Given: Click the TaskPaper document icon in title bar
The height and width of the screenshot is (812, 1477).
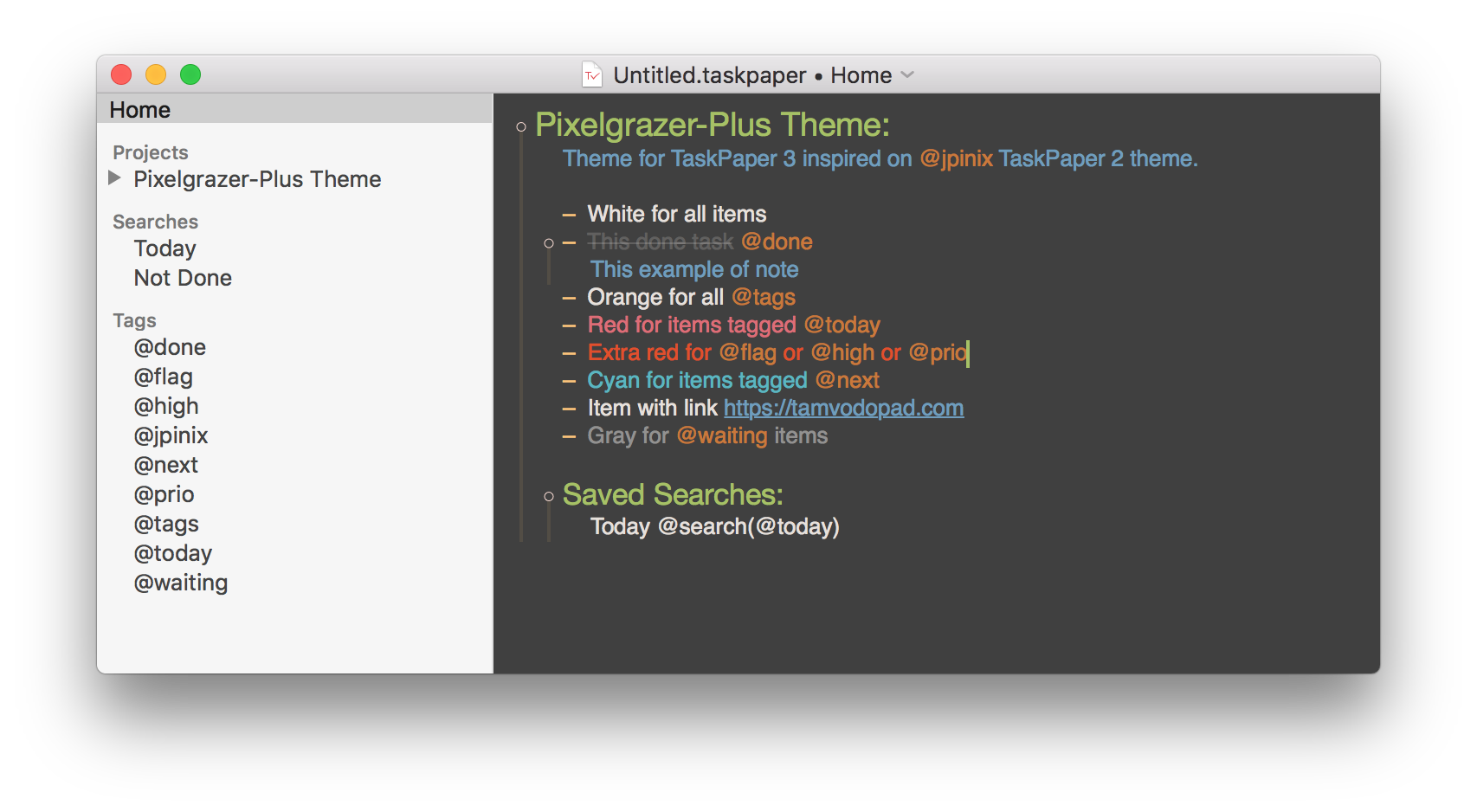Looking at the screenshot, I should [591, 74].
